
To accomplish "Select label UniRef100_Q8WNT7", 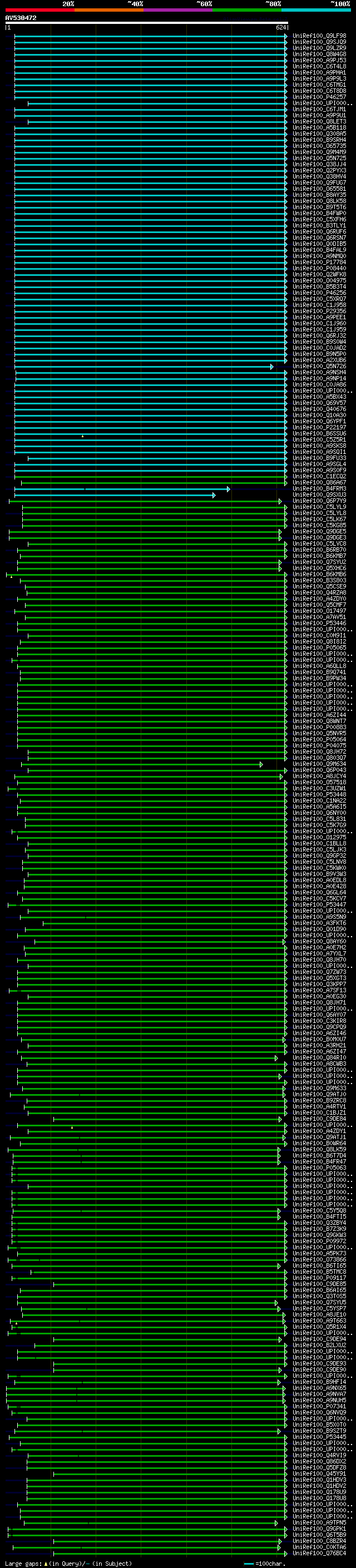I will 319,721.
